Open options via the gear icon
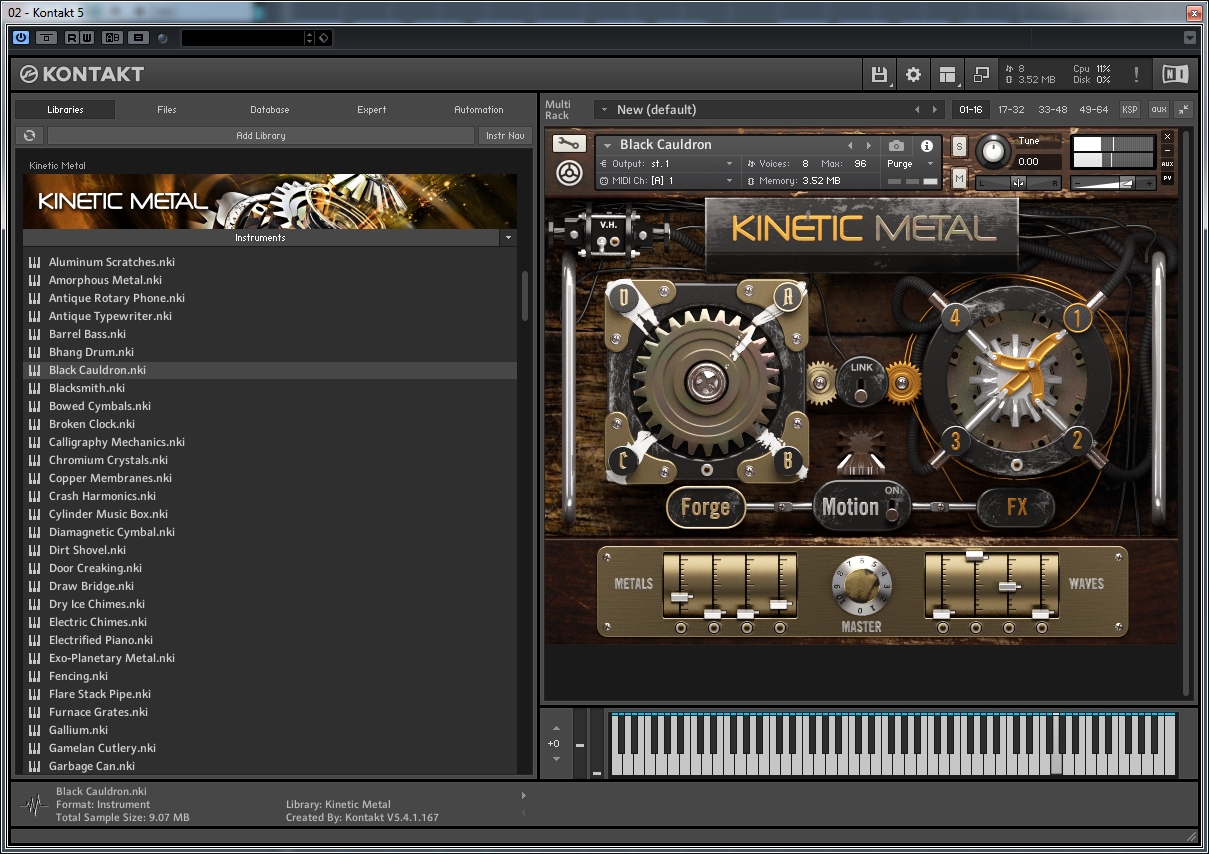The width and height of the screenshot is (1209, 854). coord(913,74)
